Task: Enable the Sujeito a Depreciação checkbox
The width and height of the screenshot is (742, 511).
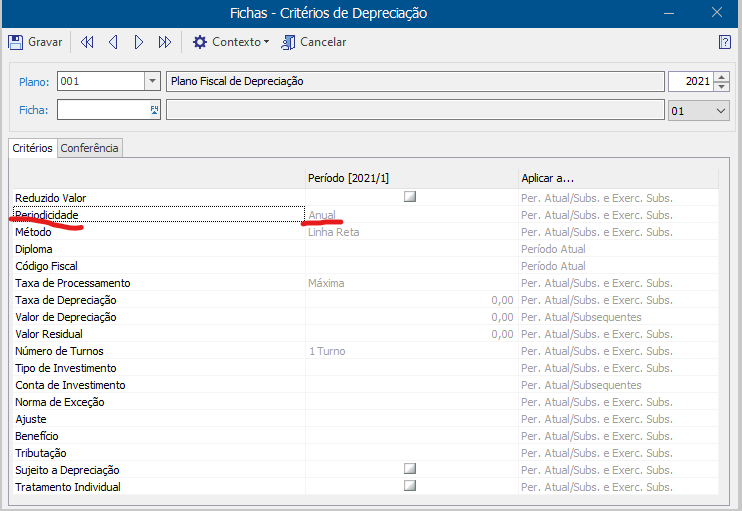Action: tap(410, 469)
